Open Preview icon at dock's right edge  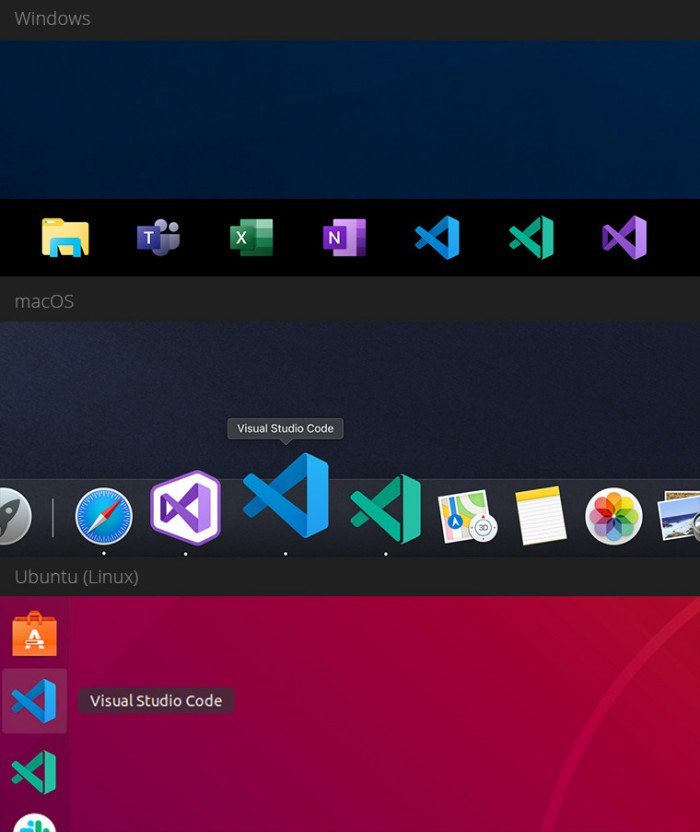(679, 516)
